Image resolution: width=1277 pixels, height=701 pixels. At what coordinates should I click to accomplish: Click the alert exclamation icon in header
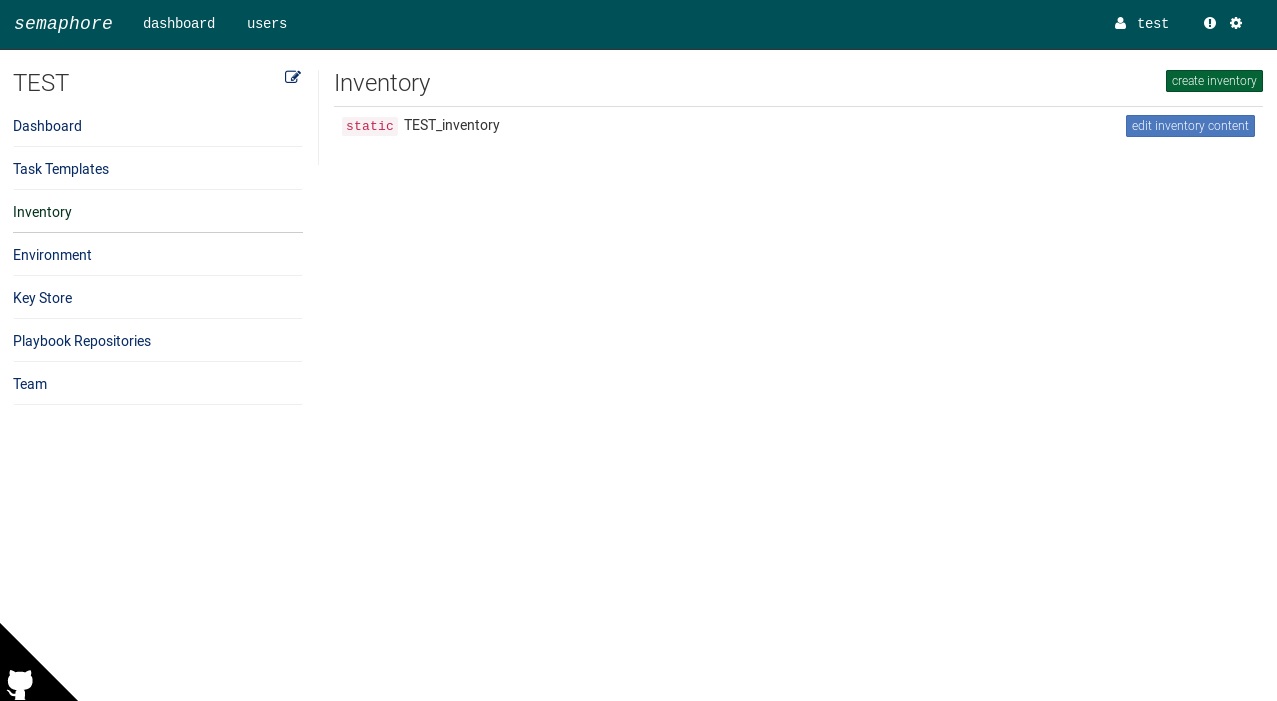(x=1210, y=23)
